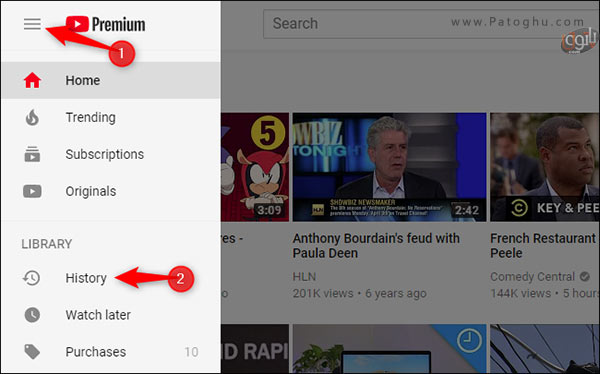Click the Originals play icon
This screenshot has width=600, height=374.
coord(32,191)
